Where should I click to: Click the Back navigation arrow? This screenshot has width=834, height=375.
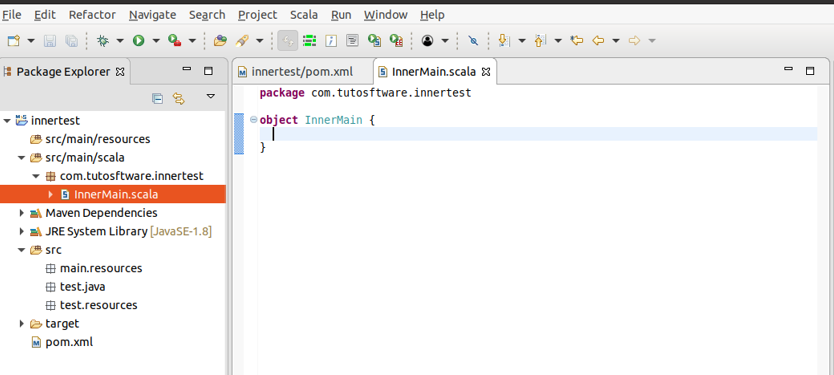click(x=598, y=40)
